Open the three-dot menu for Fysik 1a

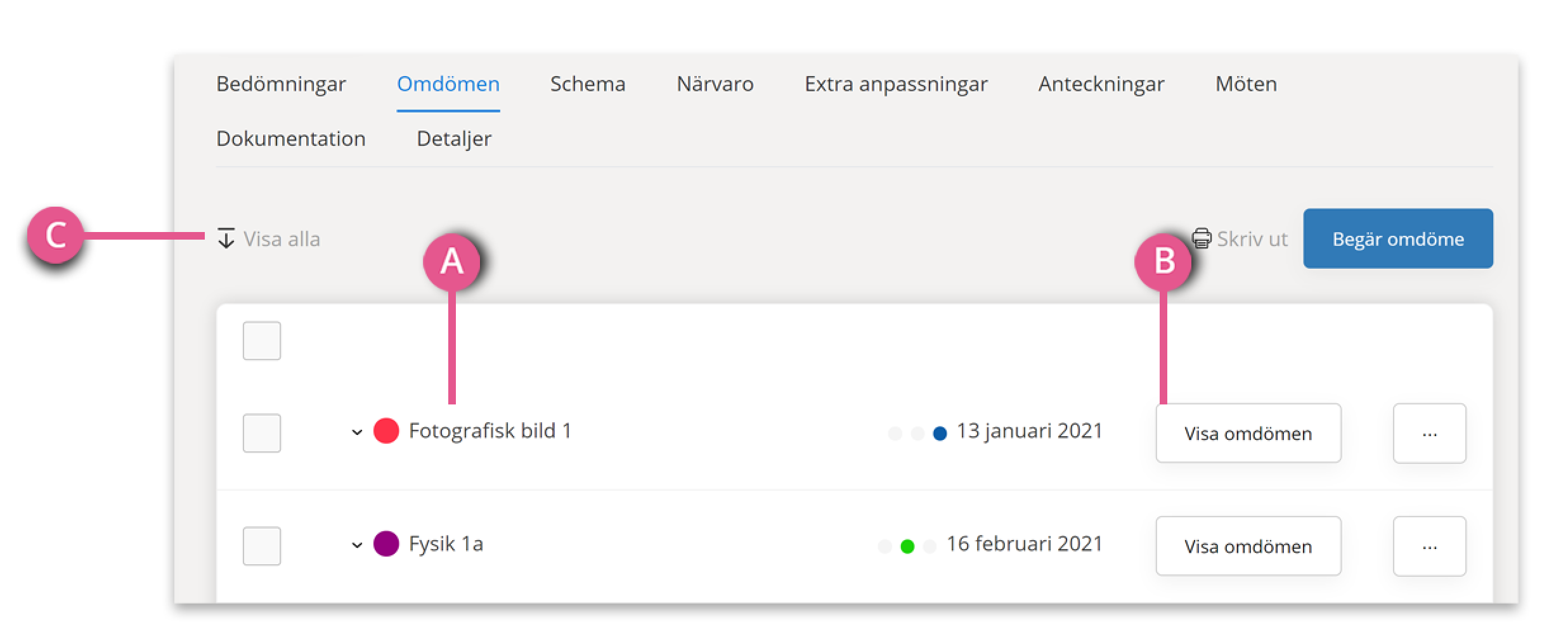[x=1429, y=546]
